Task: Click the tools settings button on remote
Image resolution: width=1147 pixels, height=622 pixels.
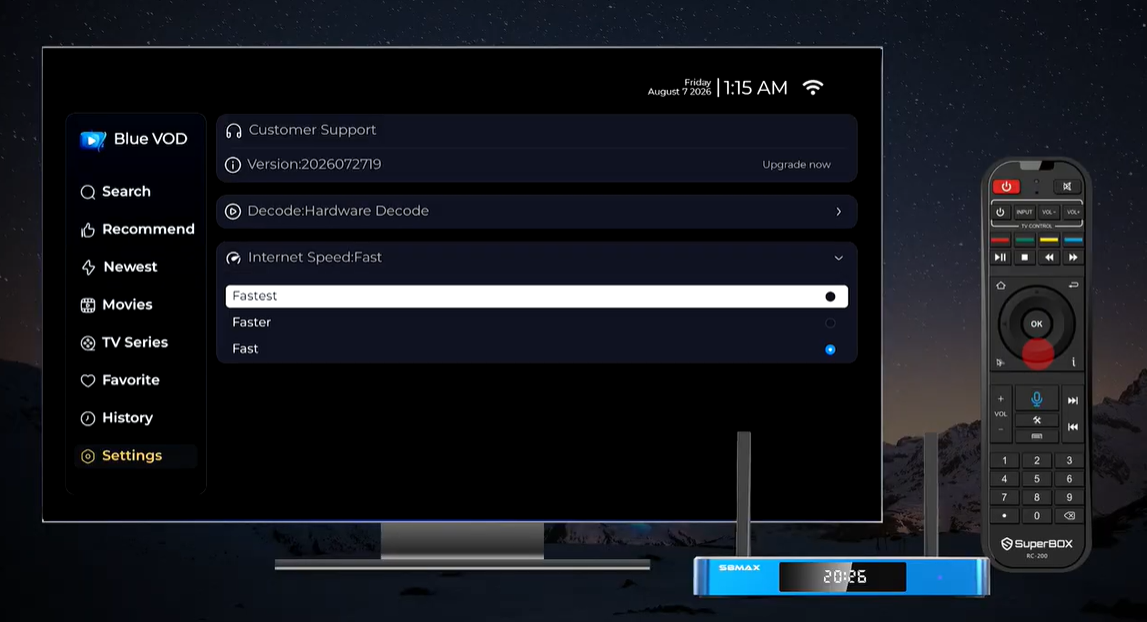Action: pos(1037,421)
